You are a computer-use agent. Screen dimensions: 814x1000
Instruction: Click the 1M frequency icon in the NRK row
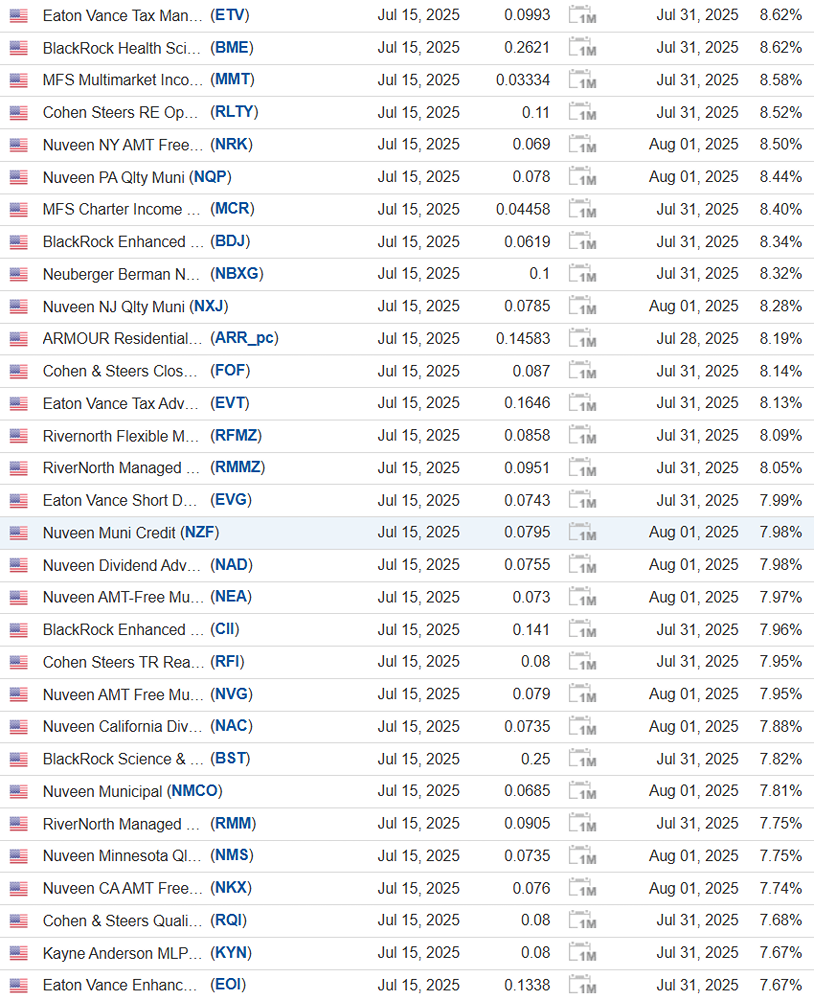(x=582, y=145)
